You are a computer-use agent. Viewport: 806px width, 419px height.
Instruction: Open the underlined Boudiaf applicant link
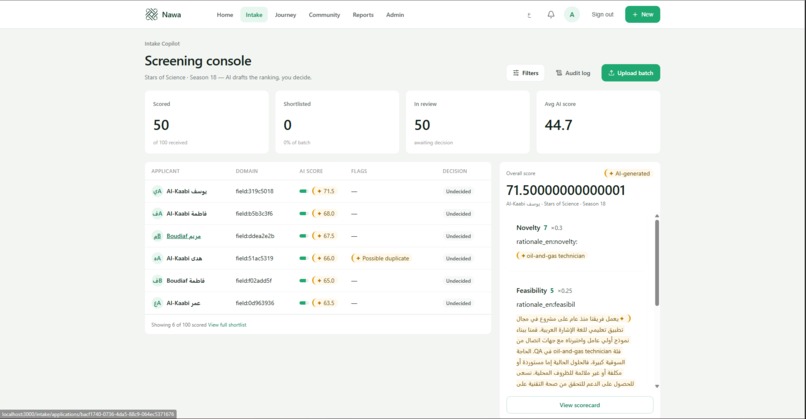click(x=184, y=236)
